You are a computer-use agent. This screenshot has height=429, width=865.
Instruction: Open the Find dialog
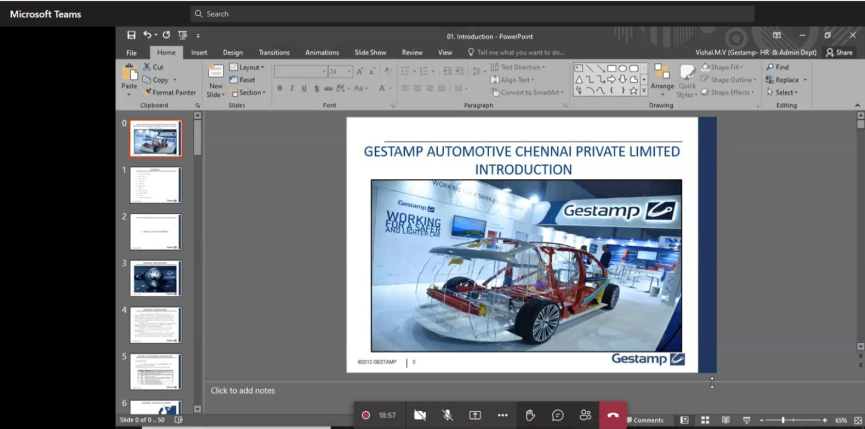[x=777, y=67]
